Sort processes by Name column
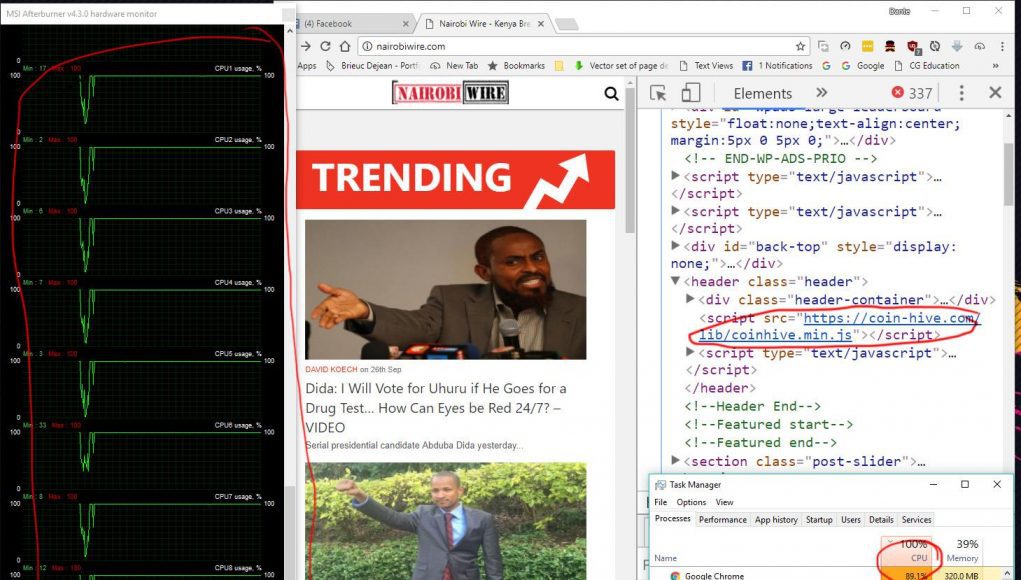The width and height of the screenshot is (1021, 580). coord(665,558)
